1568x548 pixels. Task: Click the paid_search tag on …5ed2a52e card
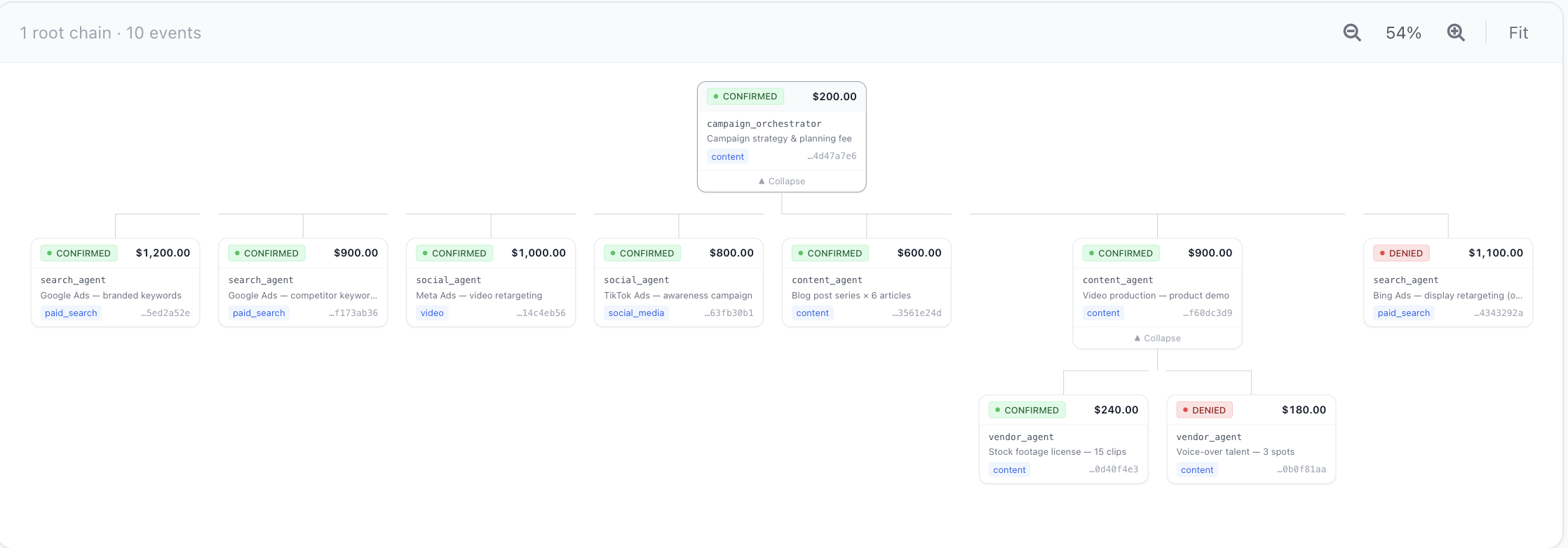click(71, 313)
